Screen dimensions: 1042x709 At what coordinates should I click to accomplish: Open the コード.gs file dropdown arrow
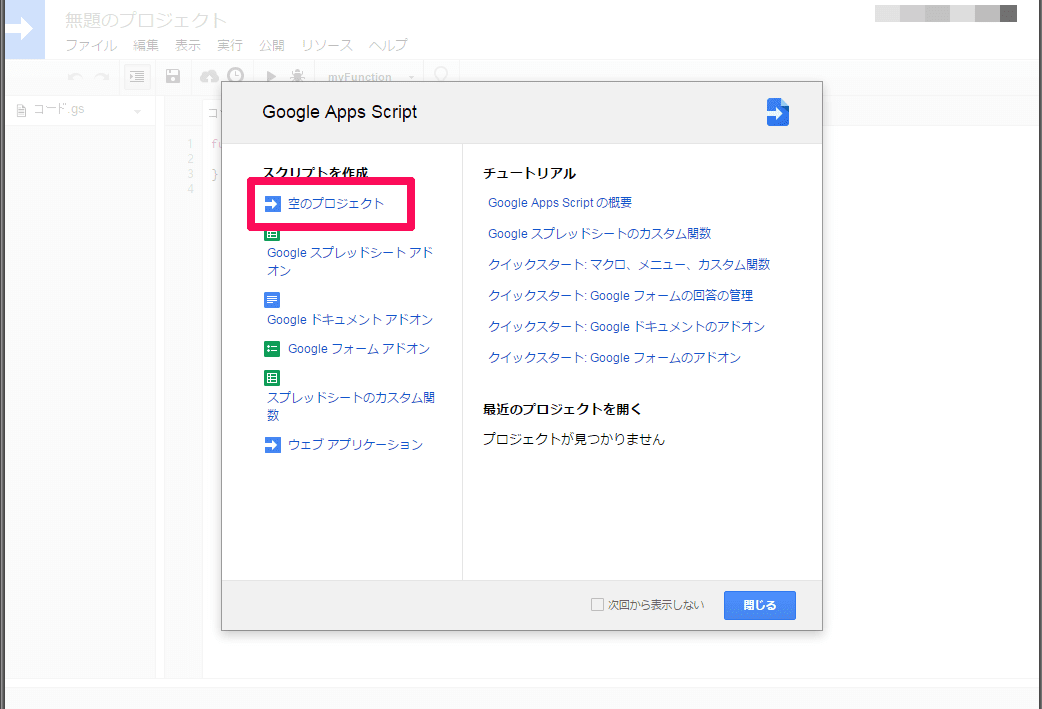(138, 112)
